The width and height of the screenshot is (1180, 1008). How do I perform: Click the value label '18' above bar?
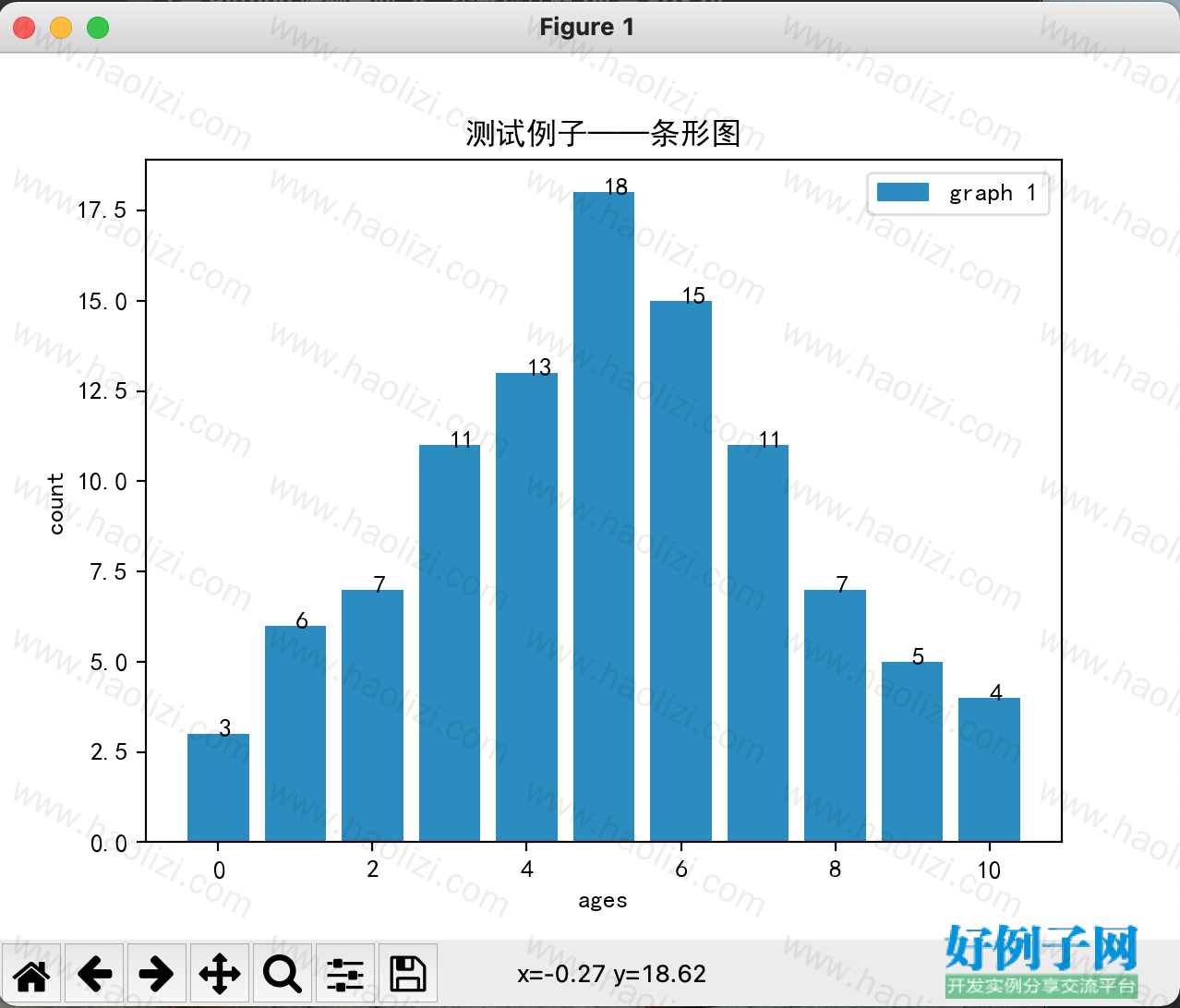[616, 187]
